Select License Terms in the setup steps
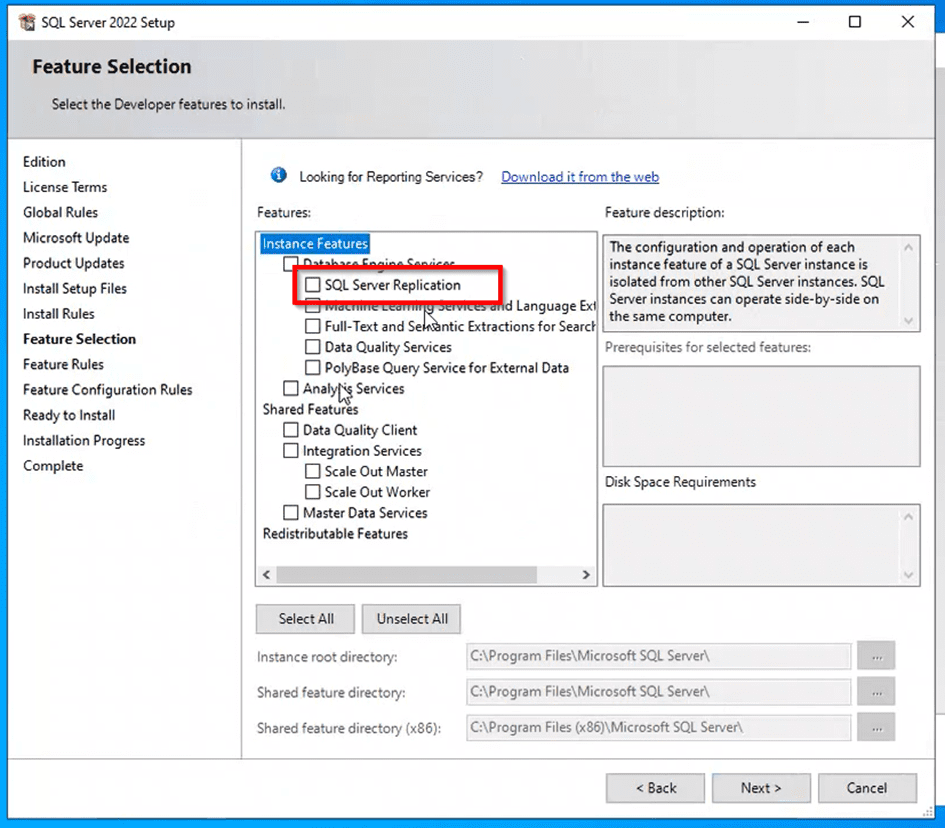945x828 pixels. 65,187
